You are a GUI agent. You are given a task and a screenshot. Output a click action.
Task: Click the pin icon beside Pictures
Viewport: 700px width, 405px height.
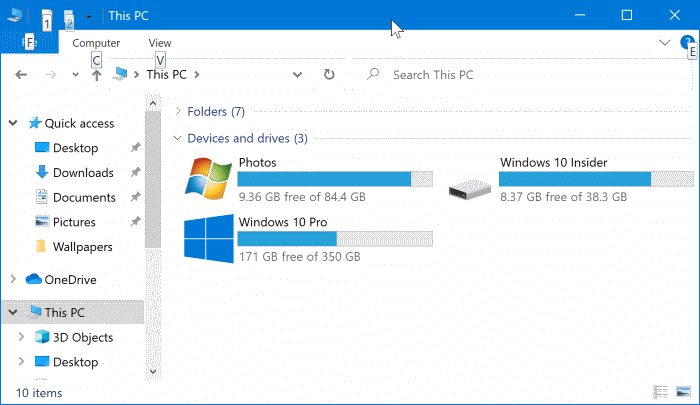(x=136, y=221)
